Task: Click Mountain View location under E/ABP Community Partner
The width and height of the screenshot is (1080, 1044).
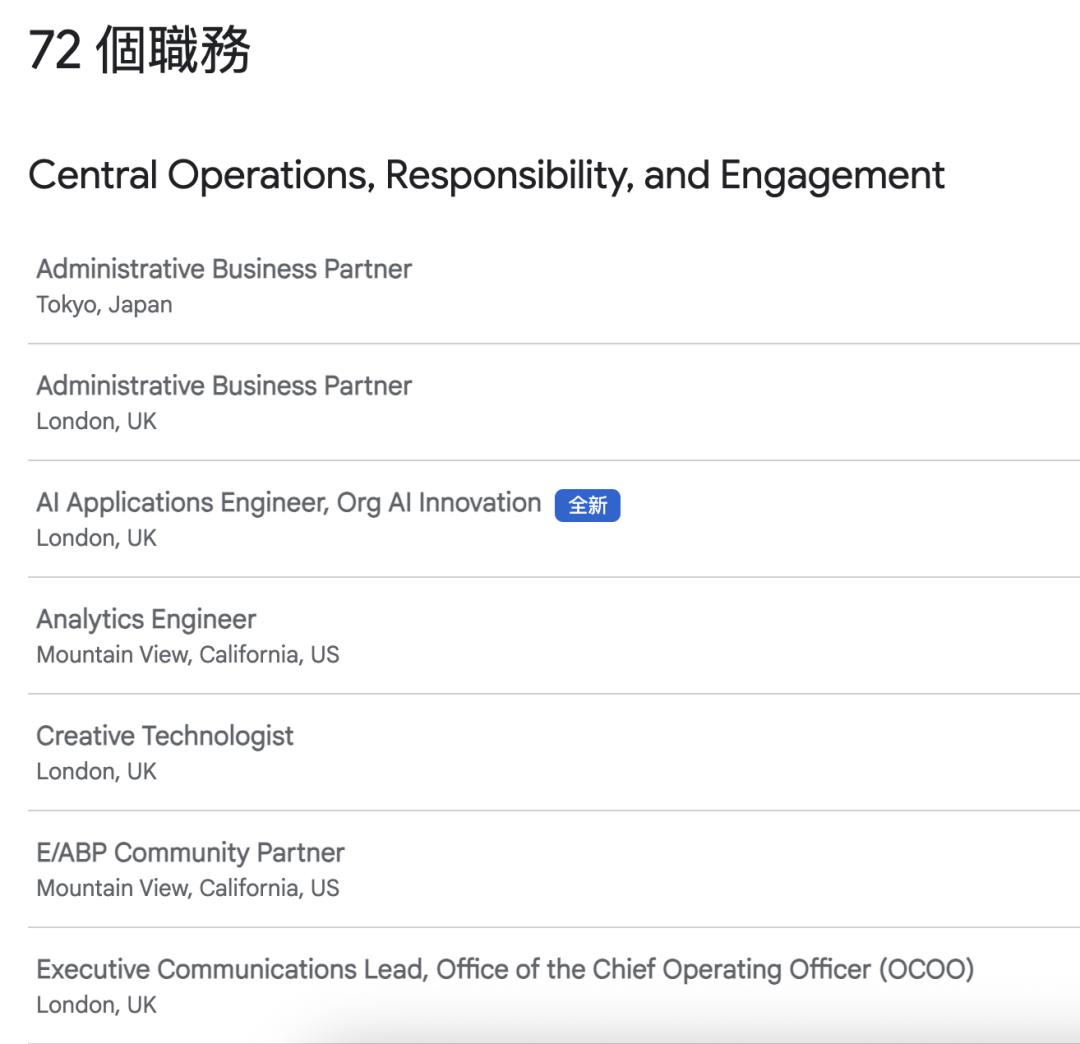Action: pos(188,888)
